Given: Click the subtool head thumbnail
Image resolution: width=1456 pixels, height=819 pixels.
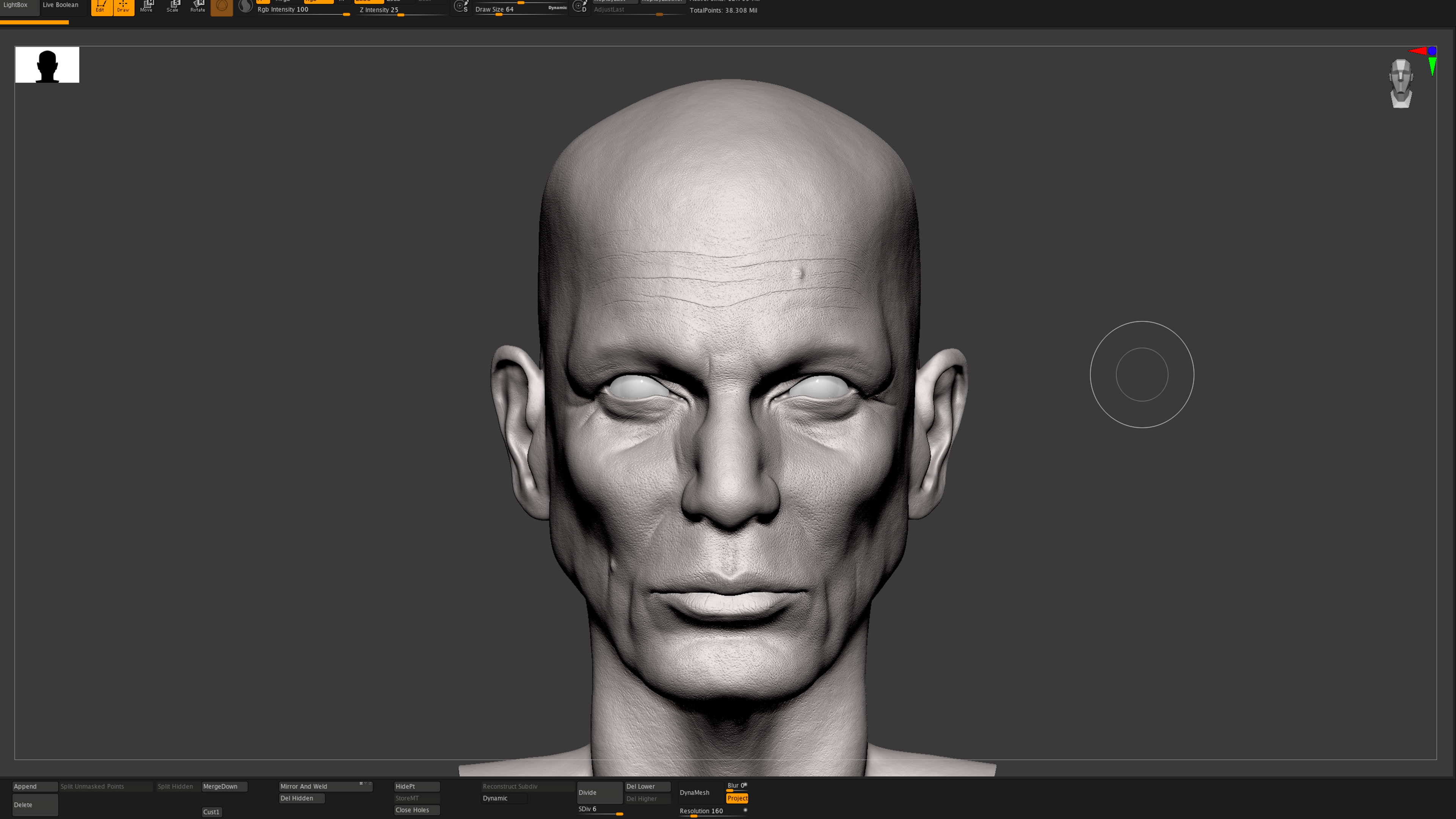Looking at the screenshot, I should pos(47,64).
